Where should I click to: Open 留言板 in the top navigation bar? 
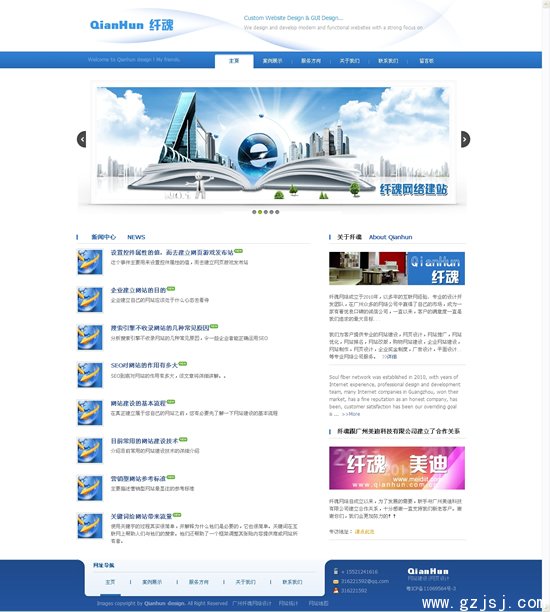(427, 61)
